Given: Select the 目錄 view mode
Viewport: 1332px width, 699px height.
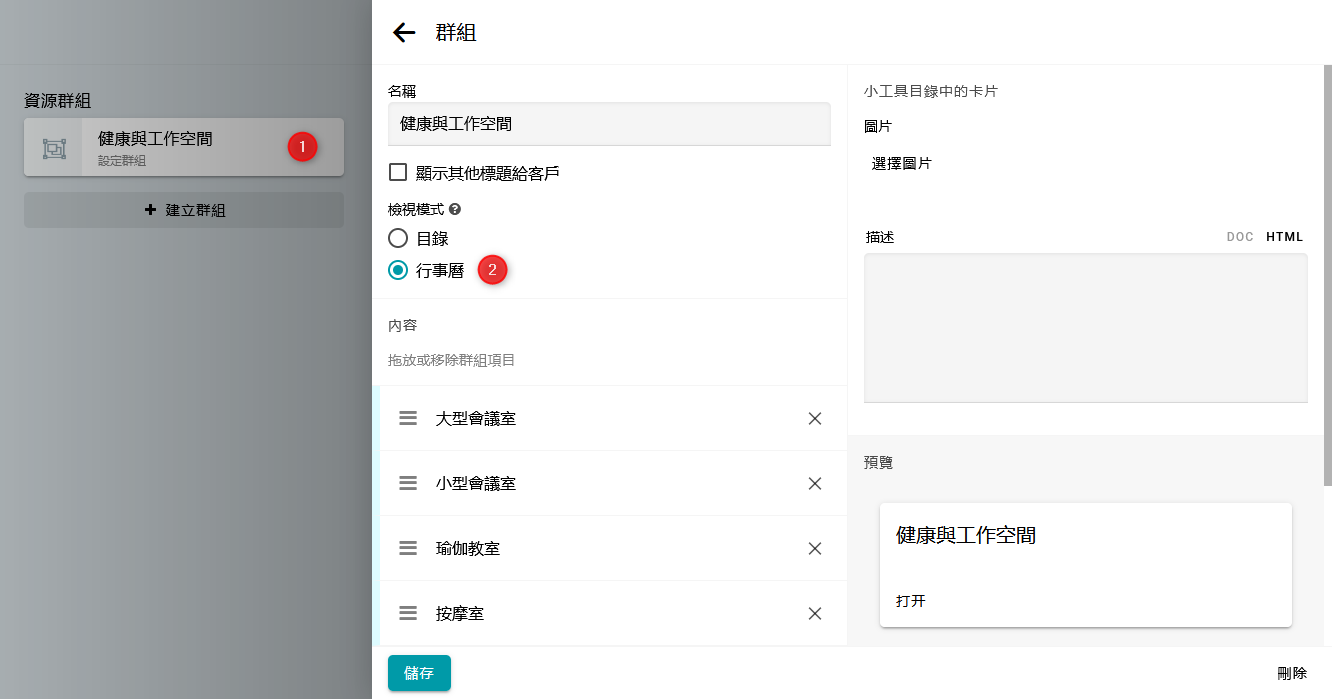Looking at the screenshot, I should point(398,238).
